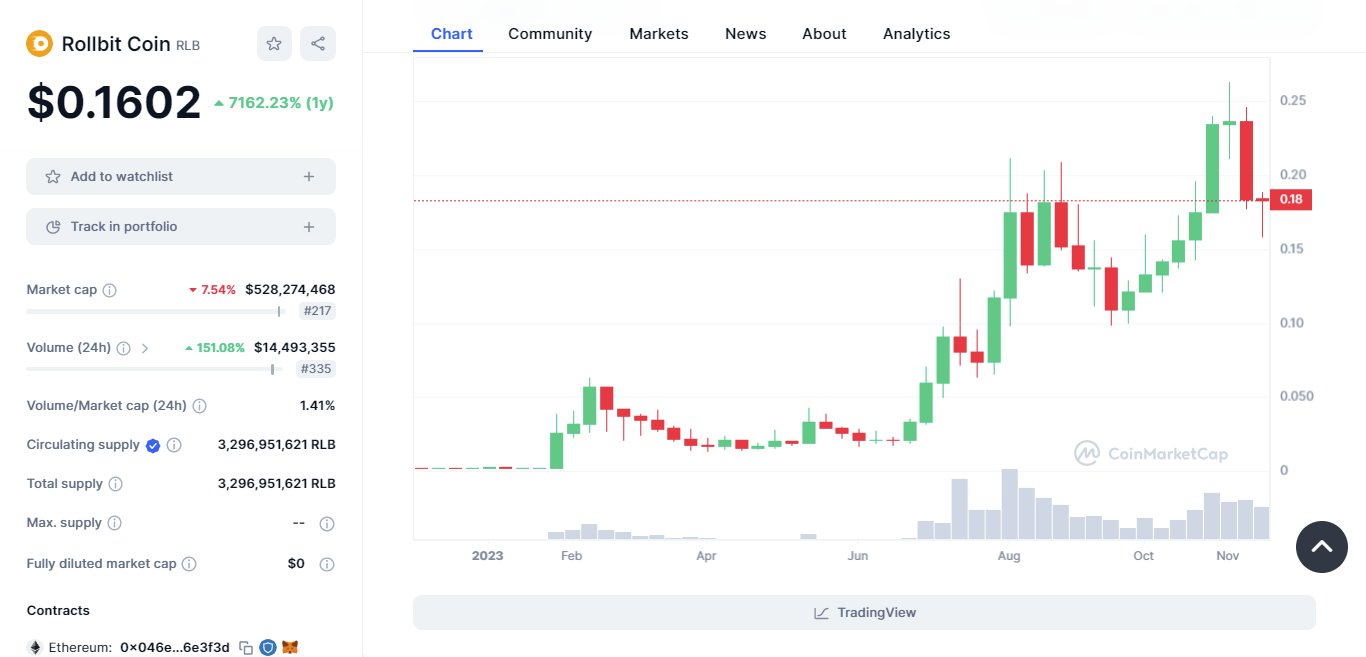
Task: Click the 7.54% market cap change
Action: click(x=212, y=290)
